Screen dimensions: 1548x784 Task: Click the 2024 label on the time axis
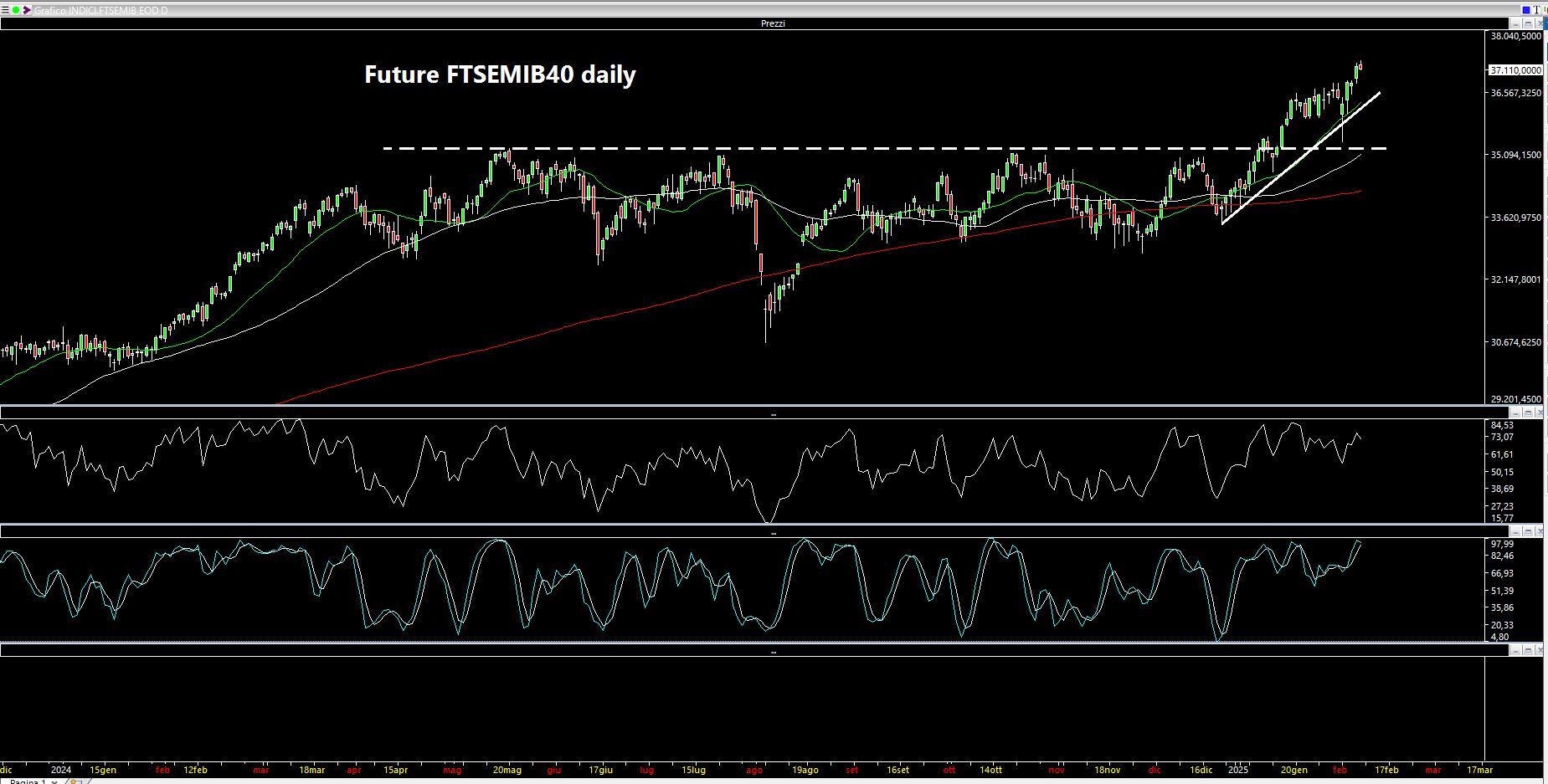coord(60,770)
